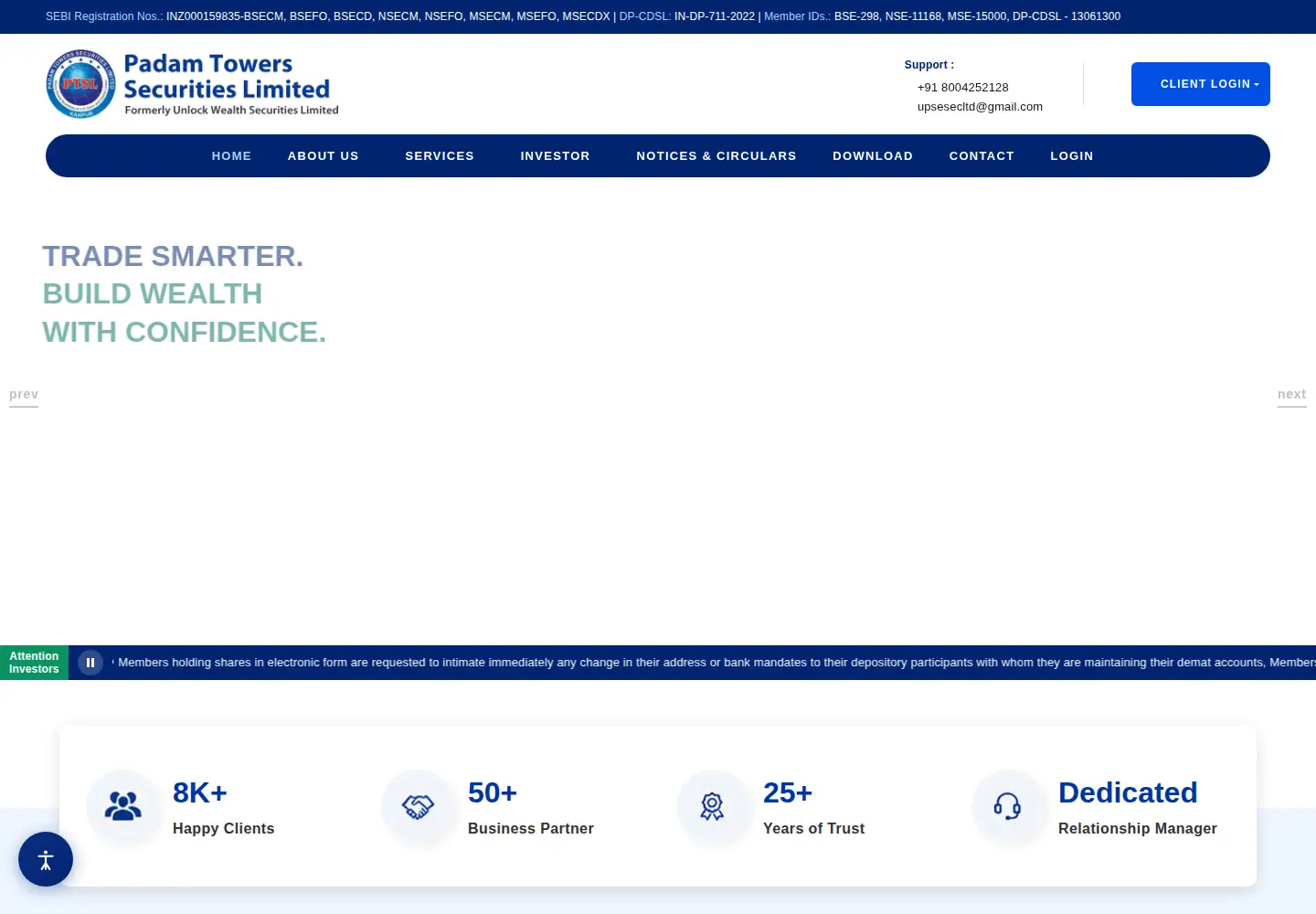Open the accessibility widget button
Screen dimensions: 1316x914
[x=46, y=859]
